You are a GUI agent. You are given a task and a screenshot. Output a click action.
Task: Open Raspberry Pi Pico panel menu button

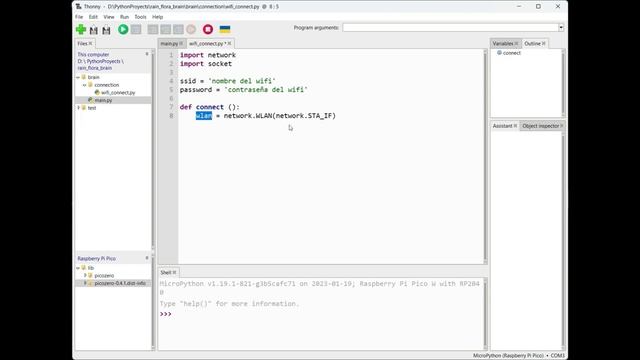tap(147, 258)
